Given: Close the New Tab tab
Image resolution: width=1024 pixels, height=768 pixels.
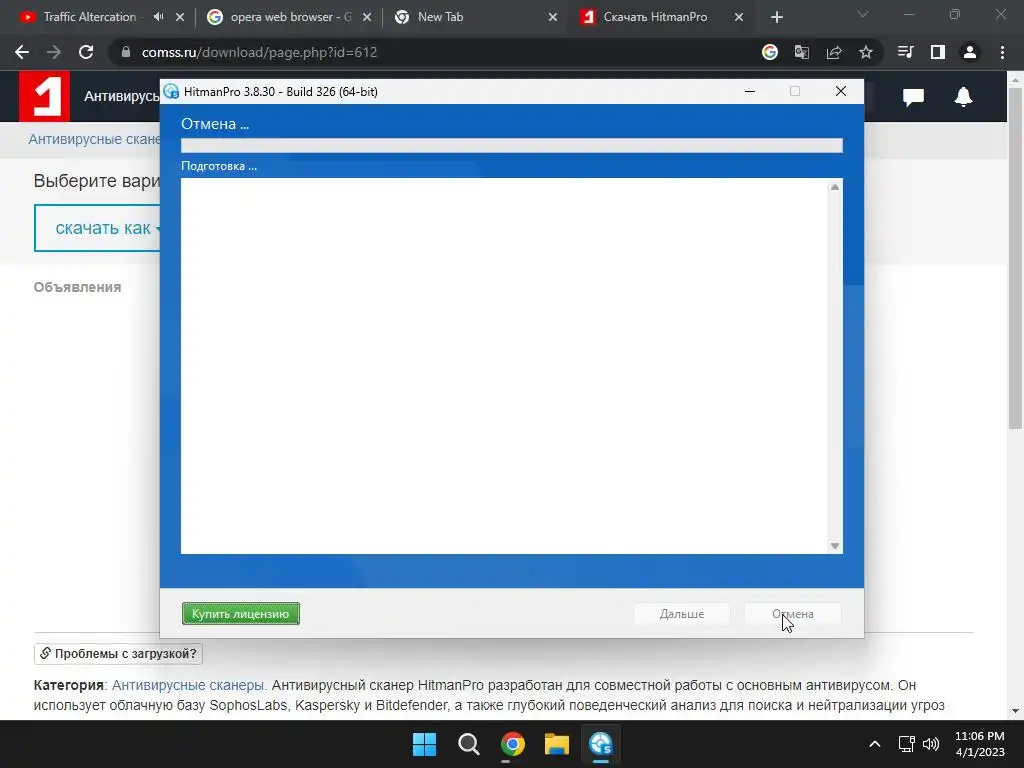Looking at the screenshot, I should tap(553, 17).
